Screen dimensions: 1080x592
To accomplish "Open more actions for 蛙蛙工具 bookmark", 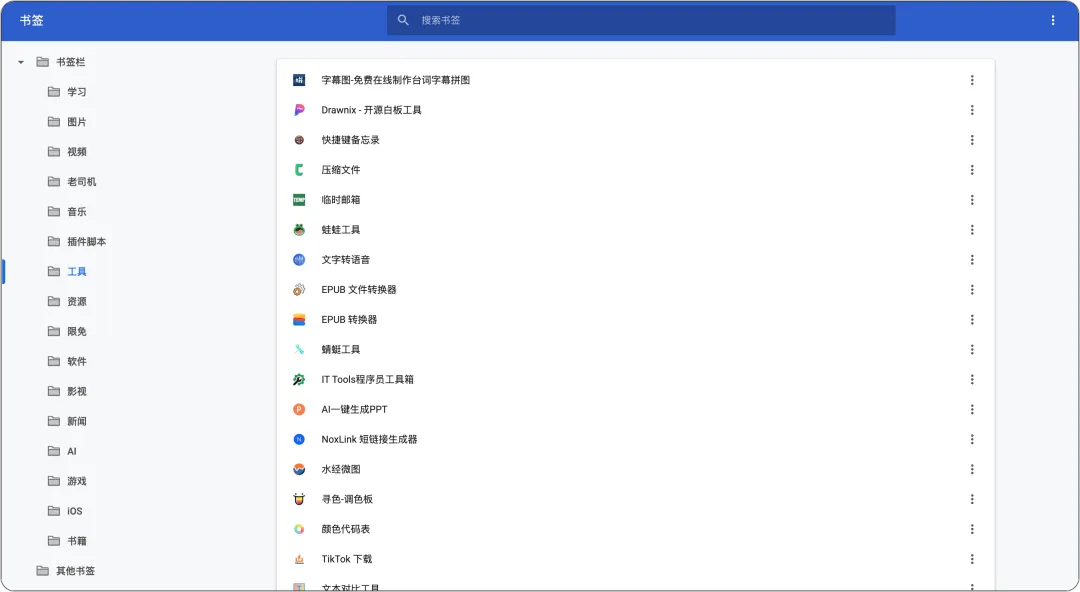I will pyautogui.click(x=972, y=229).
